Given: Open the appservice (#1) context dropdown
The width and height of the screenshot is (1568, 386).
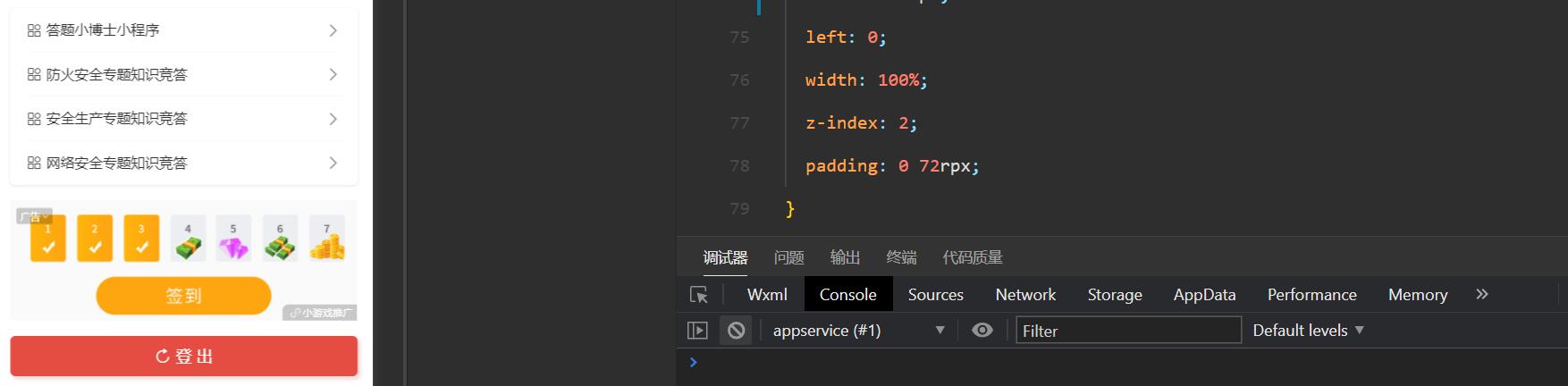Looking at the screenshot, I should 858,331.
